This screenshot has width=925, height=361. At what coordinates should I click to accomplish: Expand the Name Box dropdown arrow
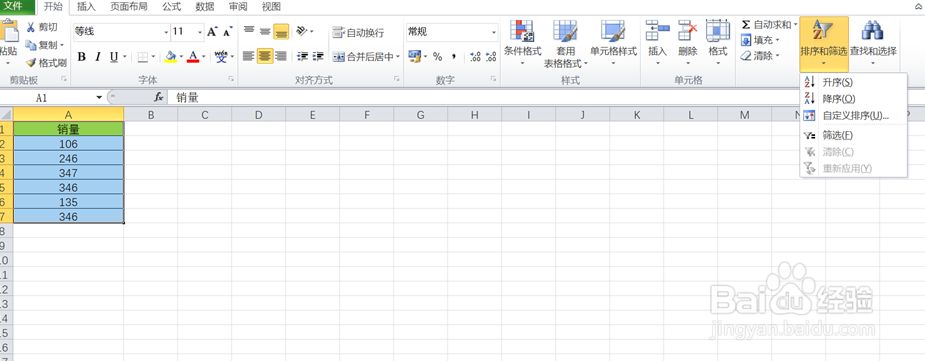tap(99, 97)
